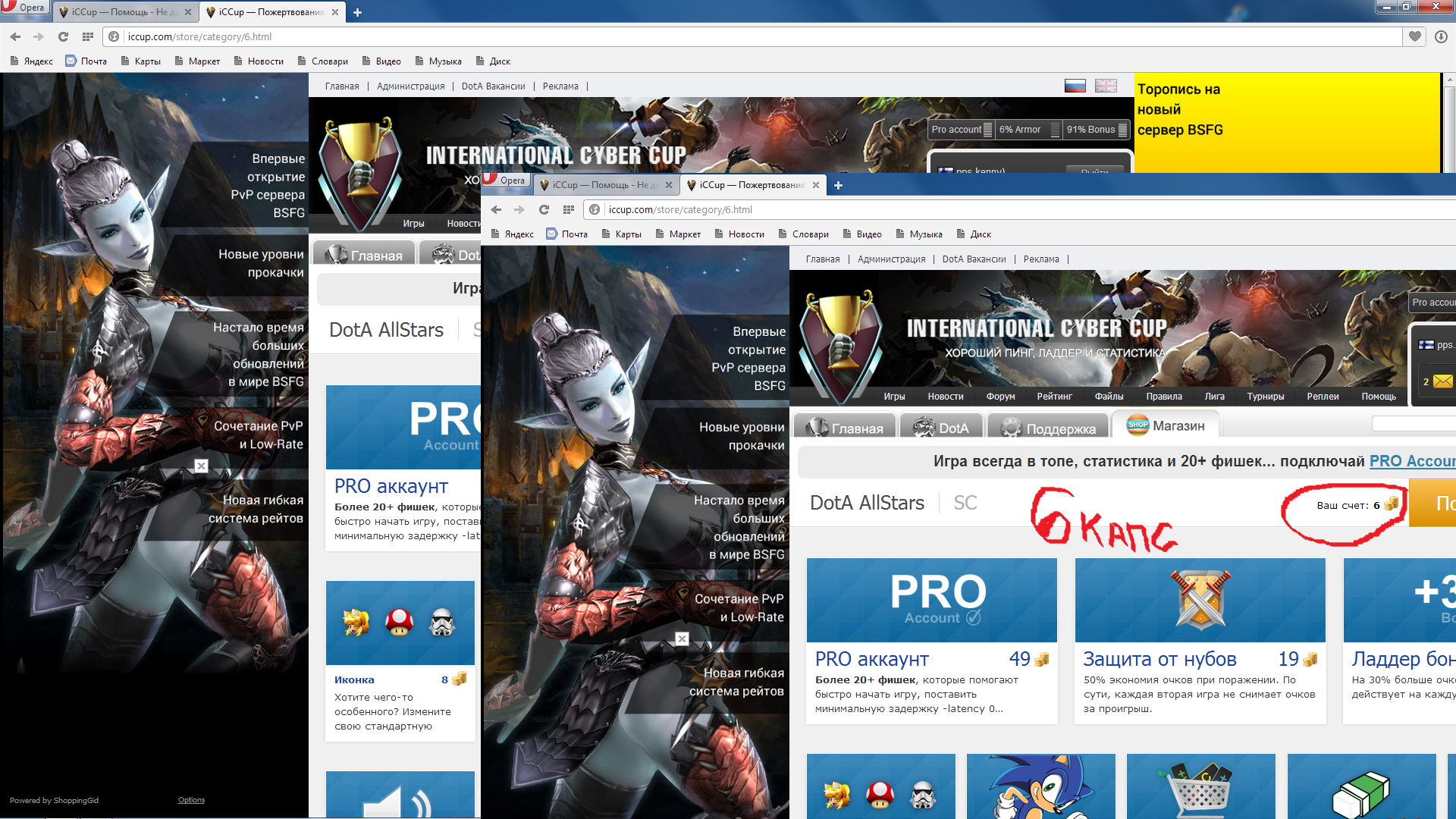Open 'Игры' in inner site navigation bar
Image resolution: width=1456 pixels, height=819 pixels.
894,397
